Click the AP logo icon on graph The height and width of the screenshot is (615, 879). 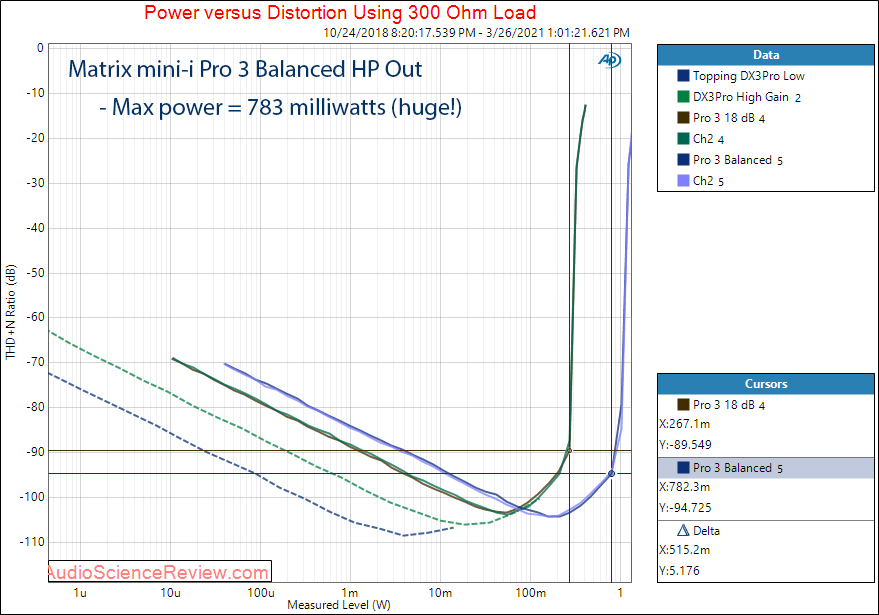tap(609, 59)
